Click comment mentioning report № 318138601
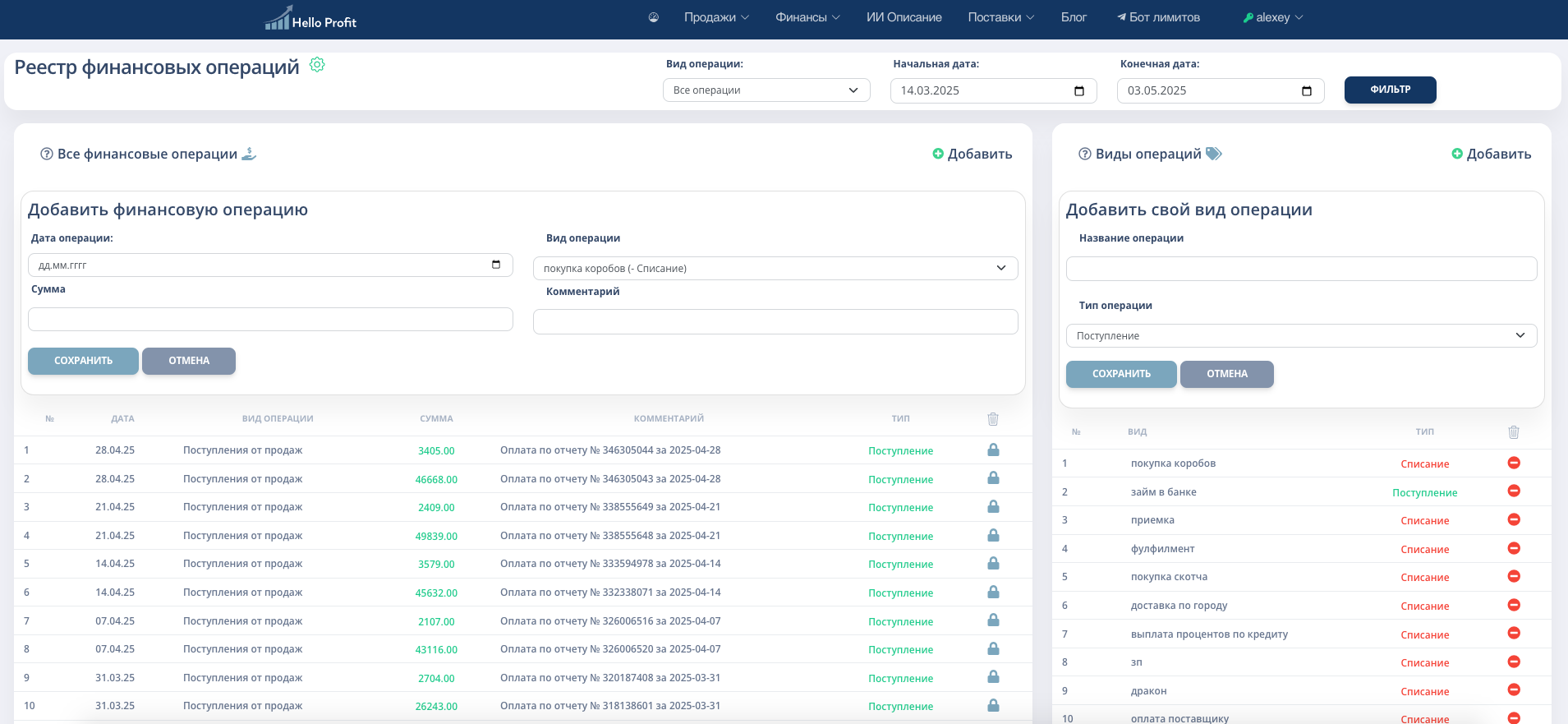 click(x=610, y=706)
